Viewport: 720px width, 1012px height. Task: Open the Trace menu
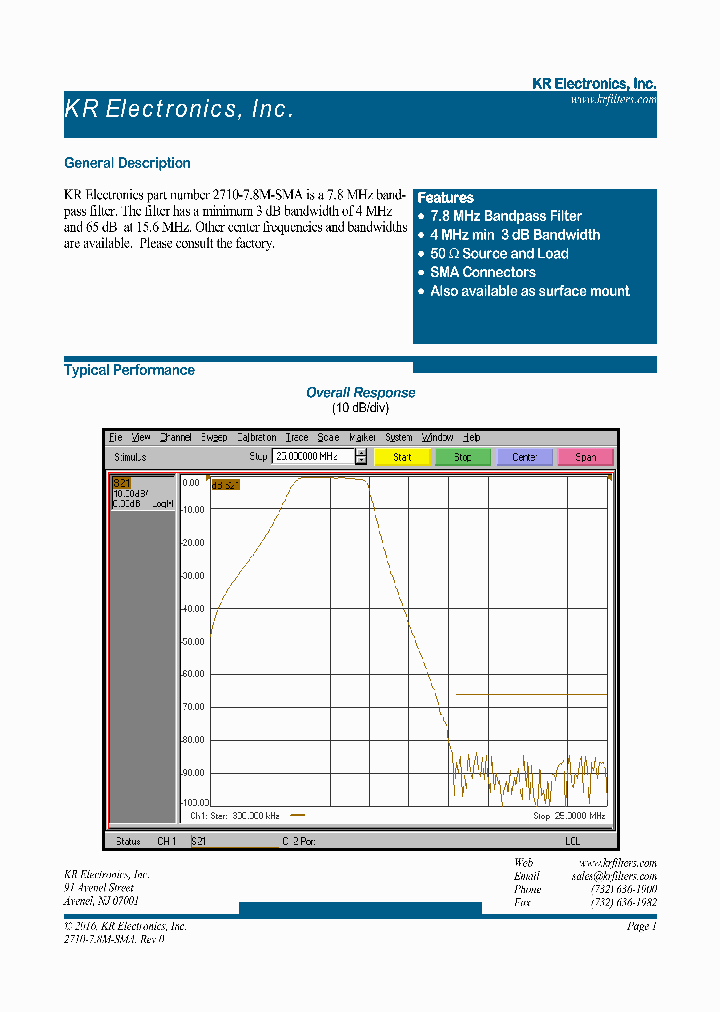tap(297, 438)
